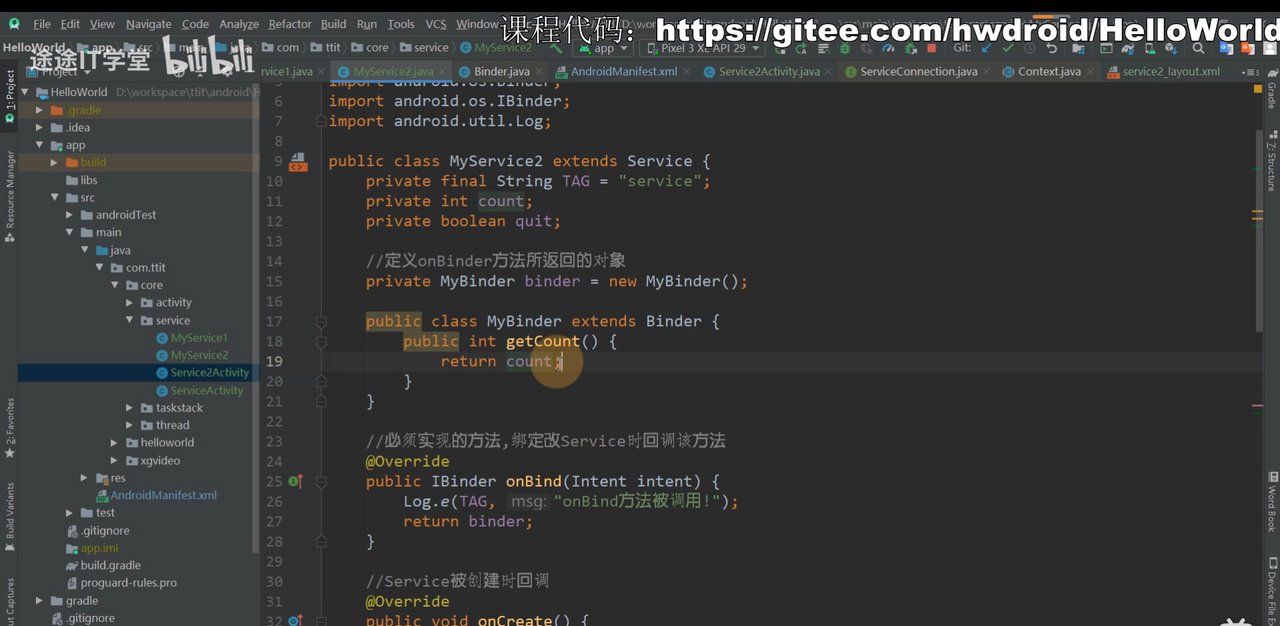
Task: Open the Profiler from the toolbar icon
Action: (x=887, y=48)
